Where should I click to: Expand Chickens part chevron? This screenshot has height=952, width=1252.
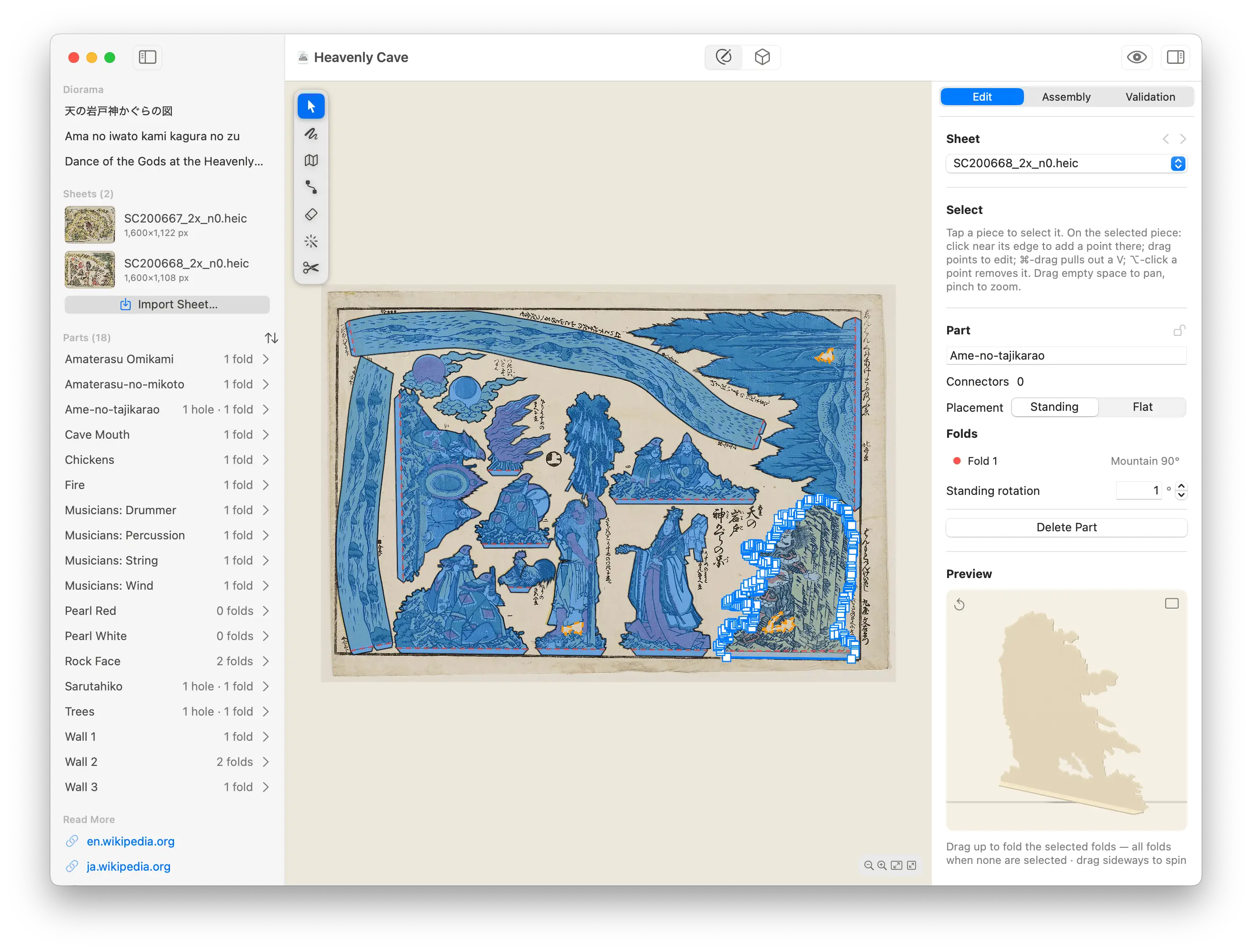(266, 459)
